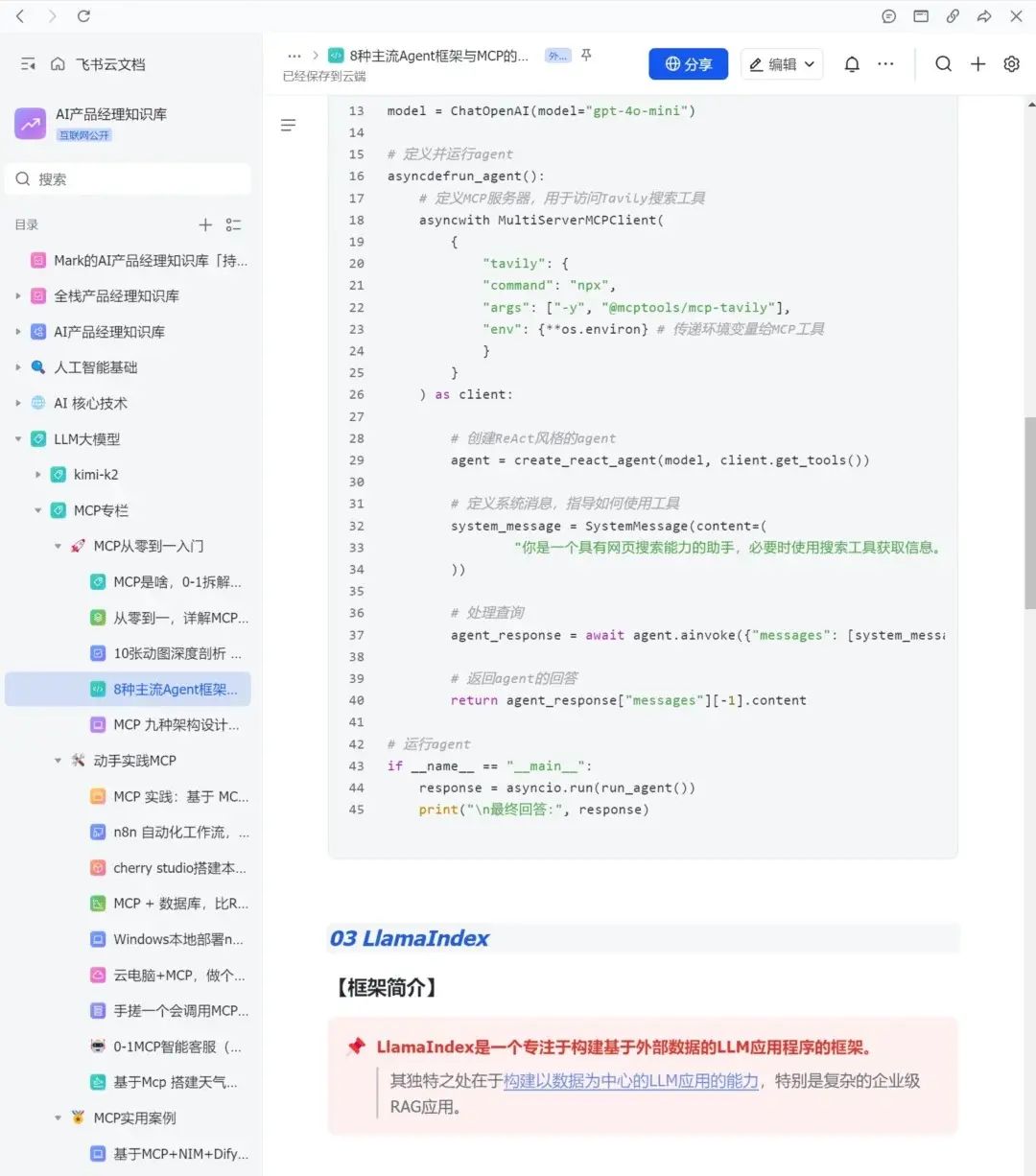Collapse the LLM大模型 tree node
Viewport: 1036px width, 1176px height.
click(x=18, y=439)
